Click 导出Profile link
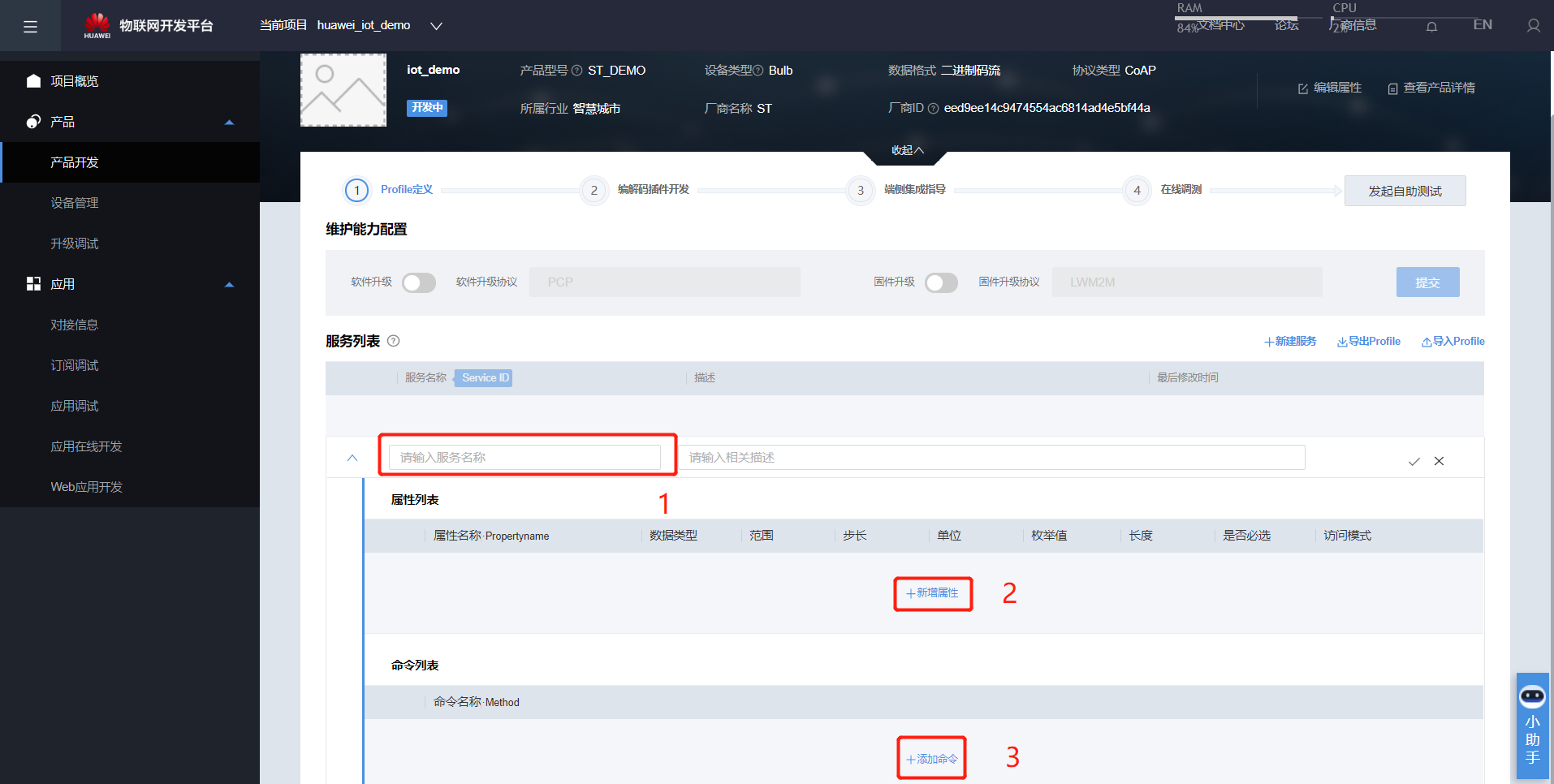 pos(1369,342)
